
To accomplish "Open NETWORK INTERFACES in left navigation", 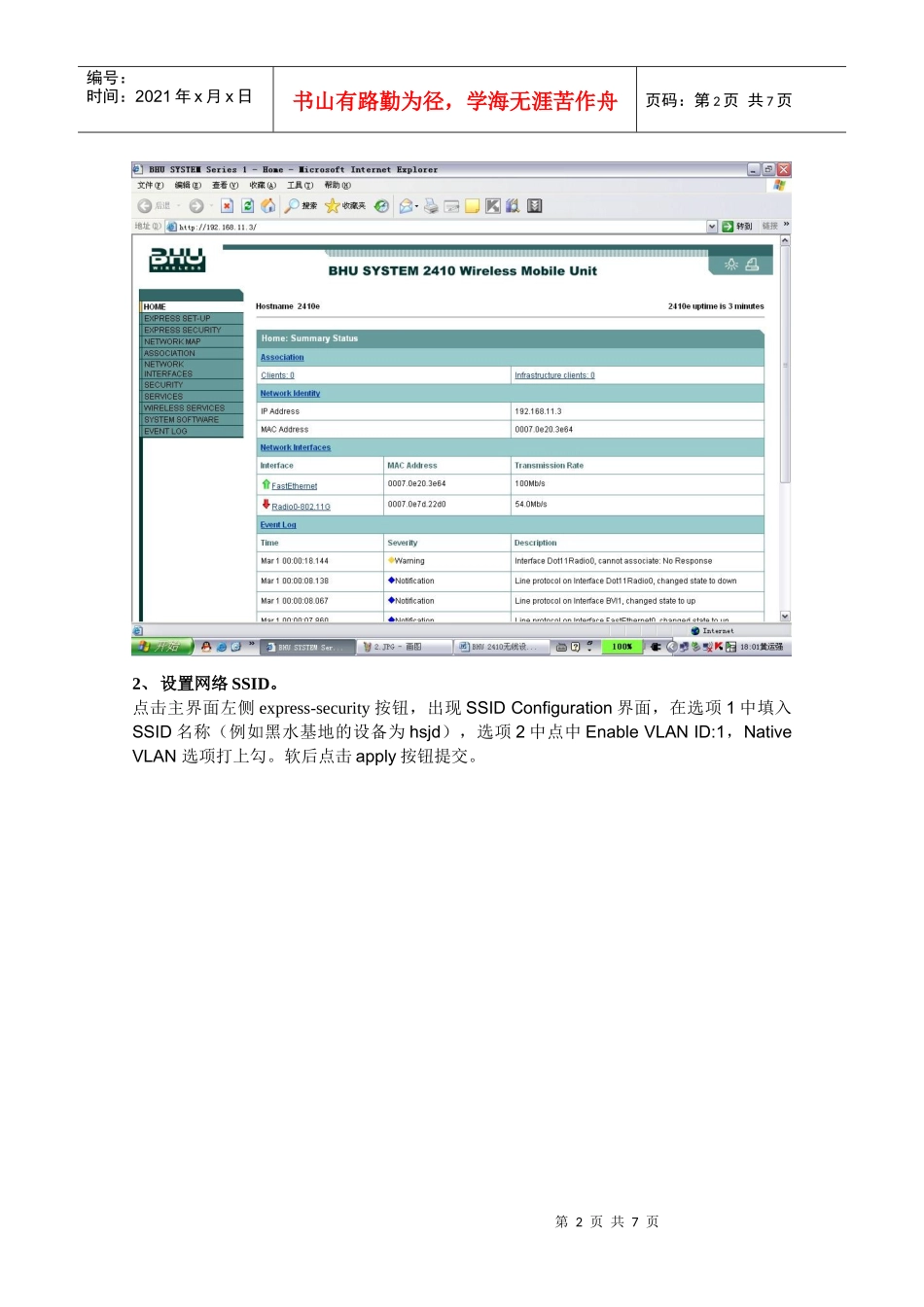I will [x=193, y=369].
